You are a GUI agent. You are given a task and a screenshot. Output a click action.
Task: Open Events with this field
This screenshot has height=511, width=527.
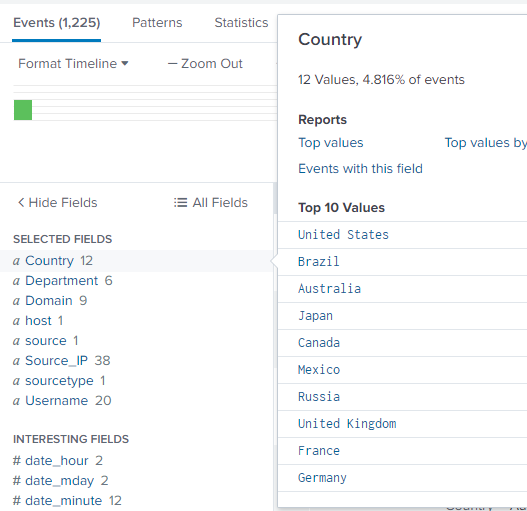pos(360,169)
